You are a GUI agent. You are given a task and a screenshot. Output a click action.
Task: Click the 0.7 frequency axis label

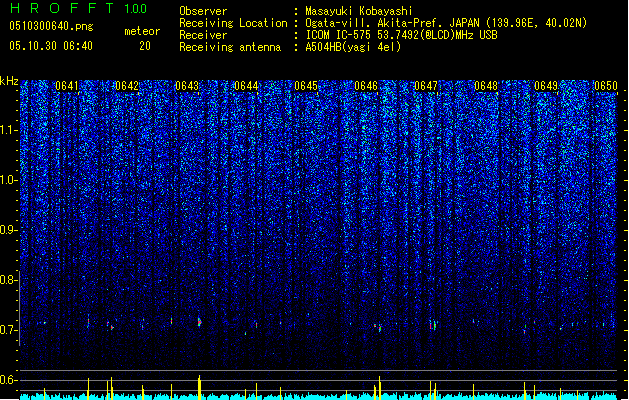tap(9, 330)
